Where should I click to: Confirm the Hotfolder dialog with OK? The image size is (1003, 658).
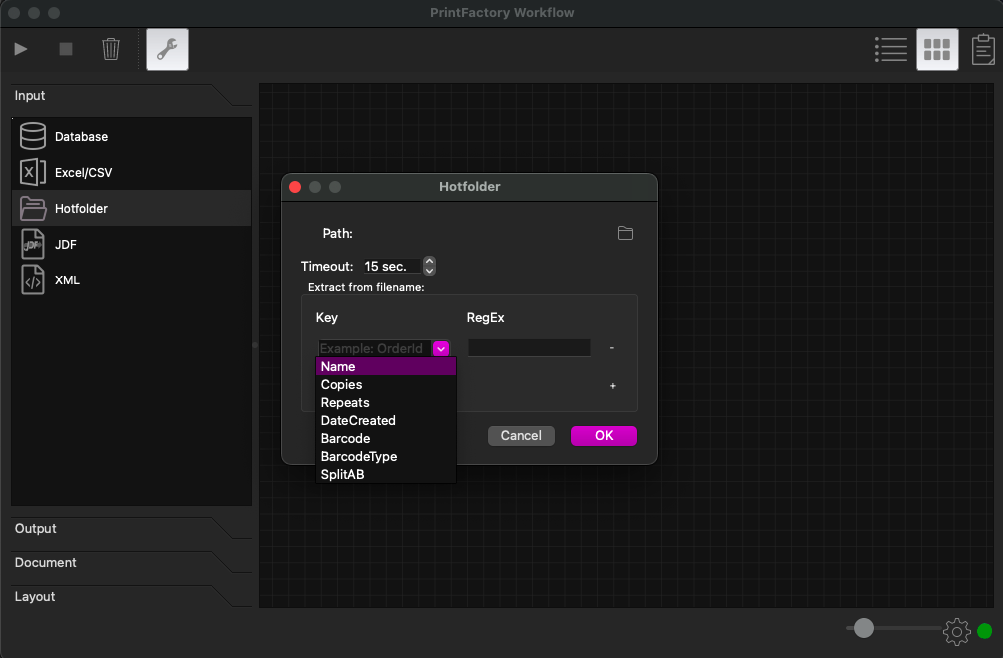click(x=604, y=435)
